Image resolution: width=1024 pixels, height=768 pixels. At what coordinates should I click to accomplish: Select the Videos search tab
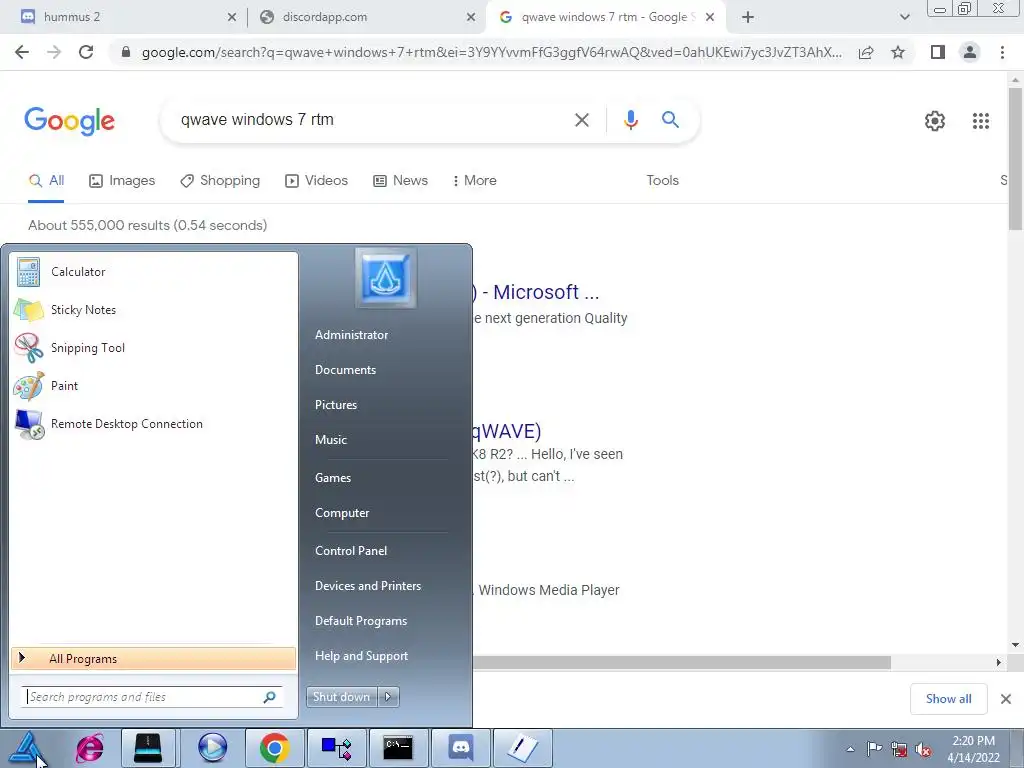tap(317, 181)
